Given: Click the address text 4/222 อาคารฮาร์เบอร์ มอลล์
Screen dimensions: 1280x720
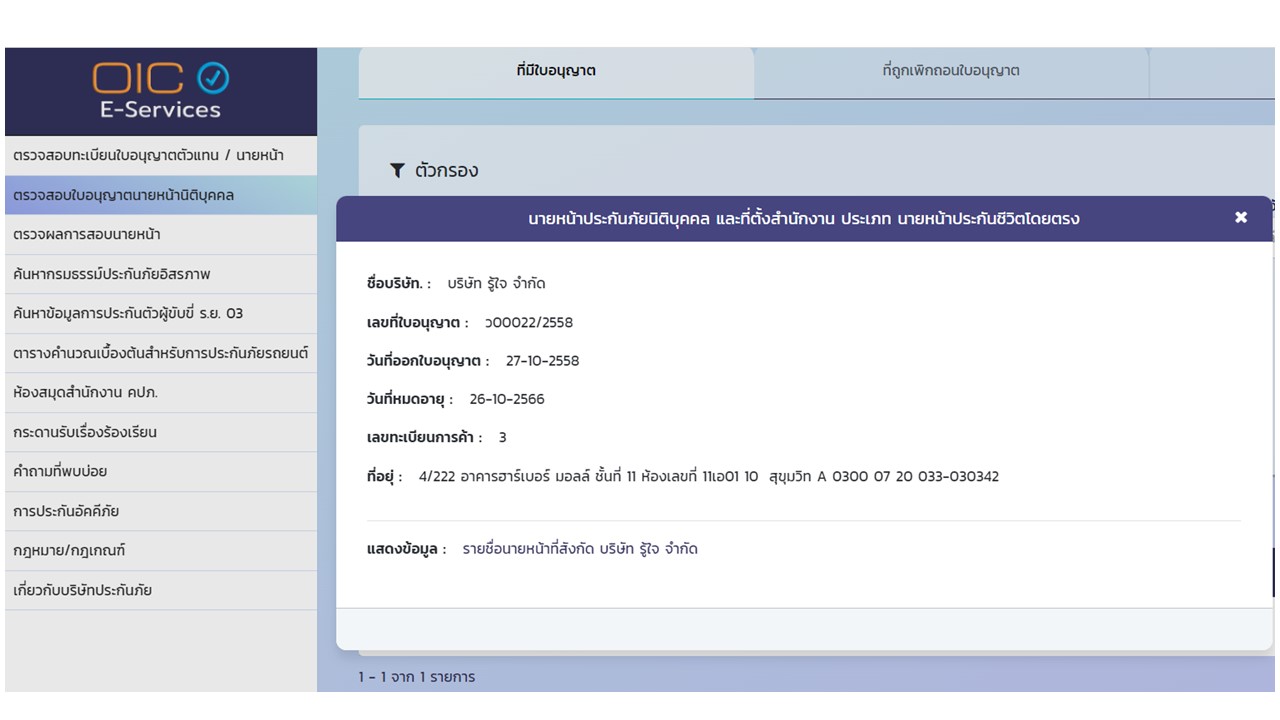Looking at the screenshot, I should click(x=709, y=477).
